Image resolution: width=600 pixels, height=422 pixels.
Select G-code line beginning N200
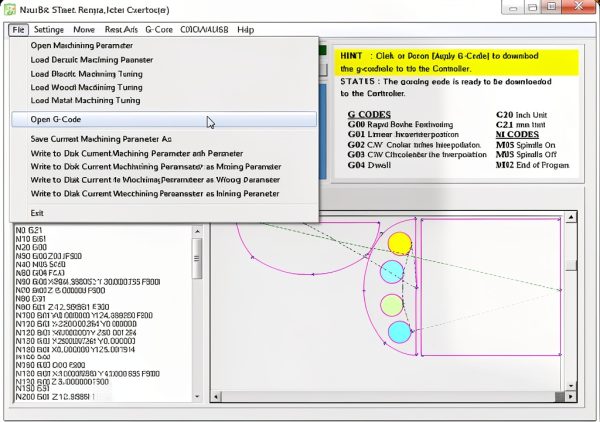[x=54, y=397]
